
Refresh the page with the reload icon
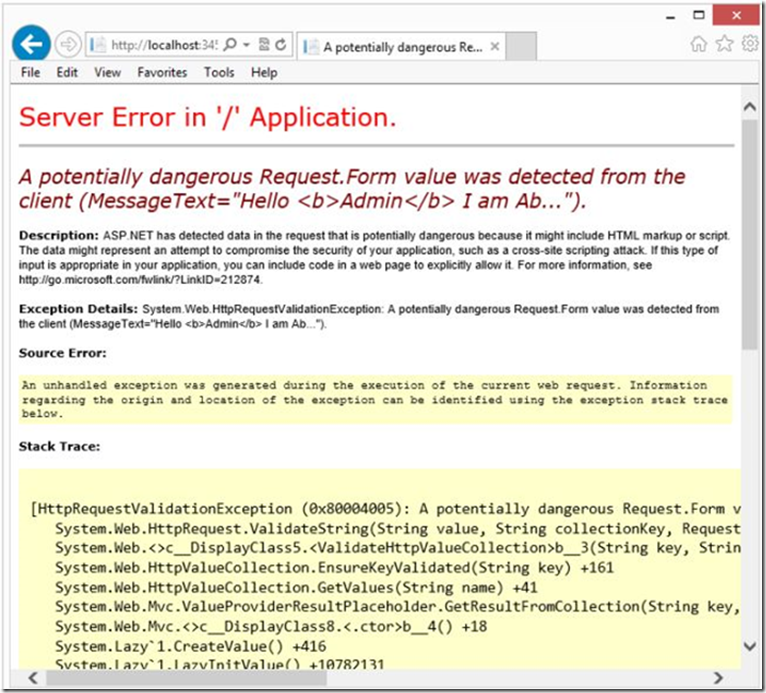coord(281,45)
